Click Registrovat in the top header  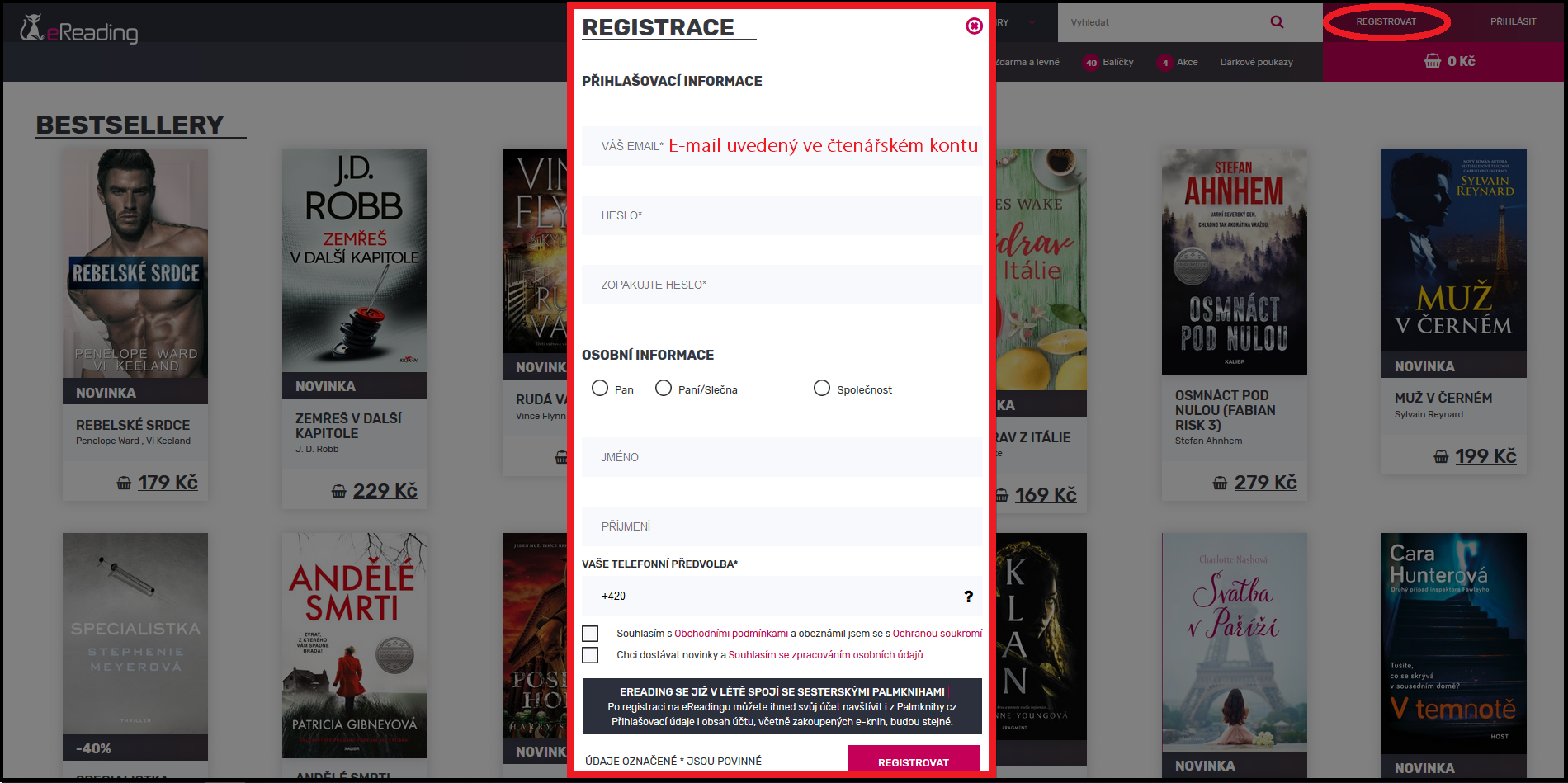(1386, 21)
